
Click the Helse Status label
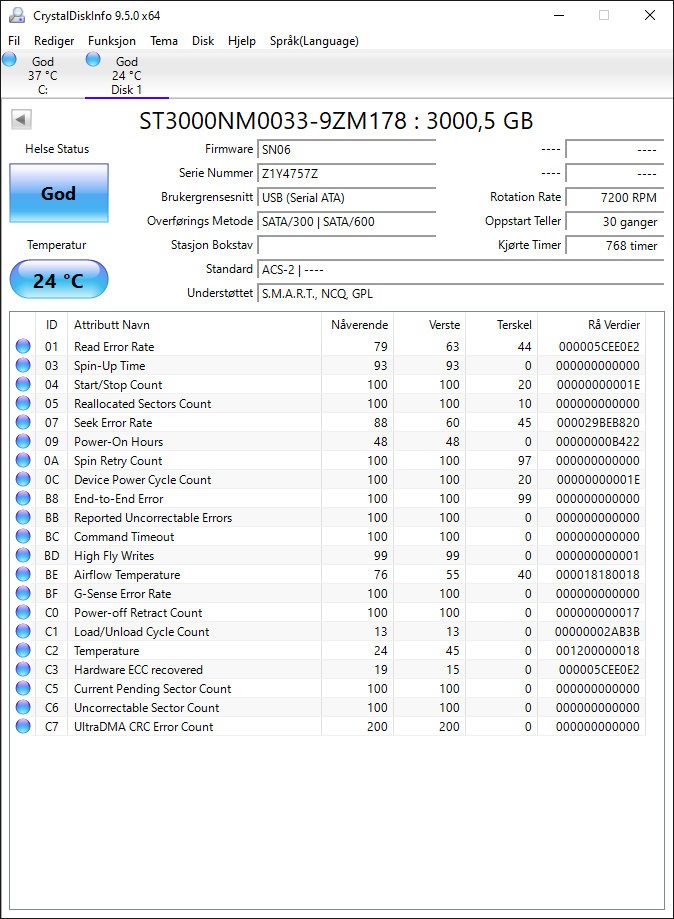pos(57,149)
